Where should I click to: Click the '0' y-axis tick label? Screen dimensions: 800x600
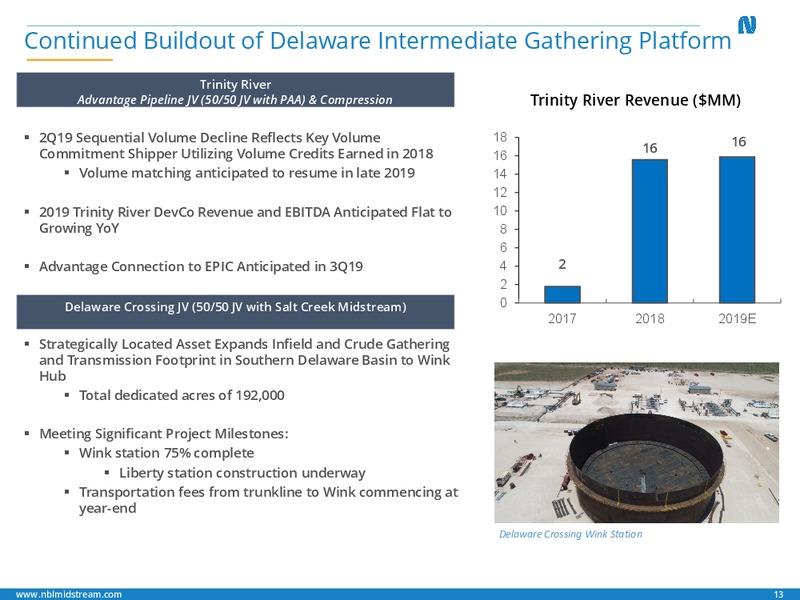coord(504,303)
